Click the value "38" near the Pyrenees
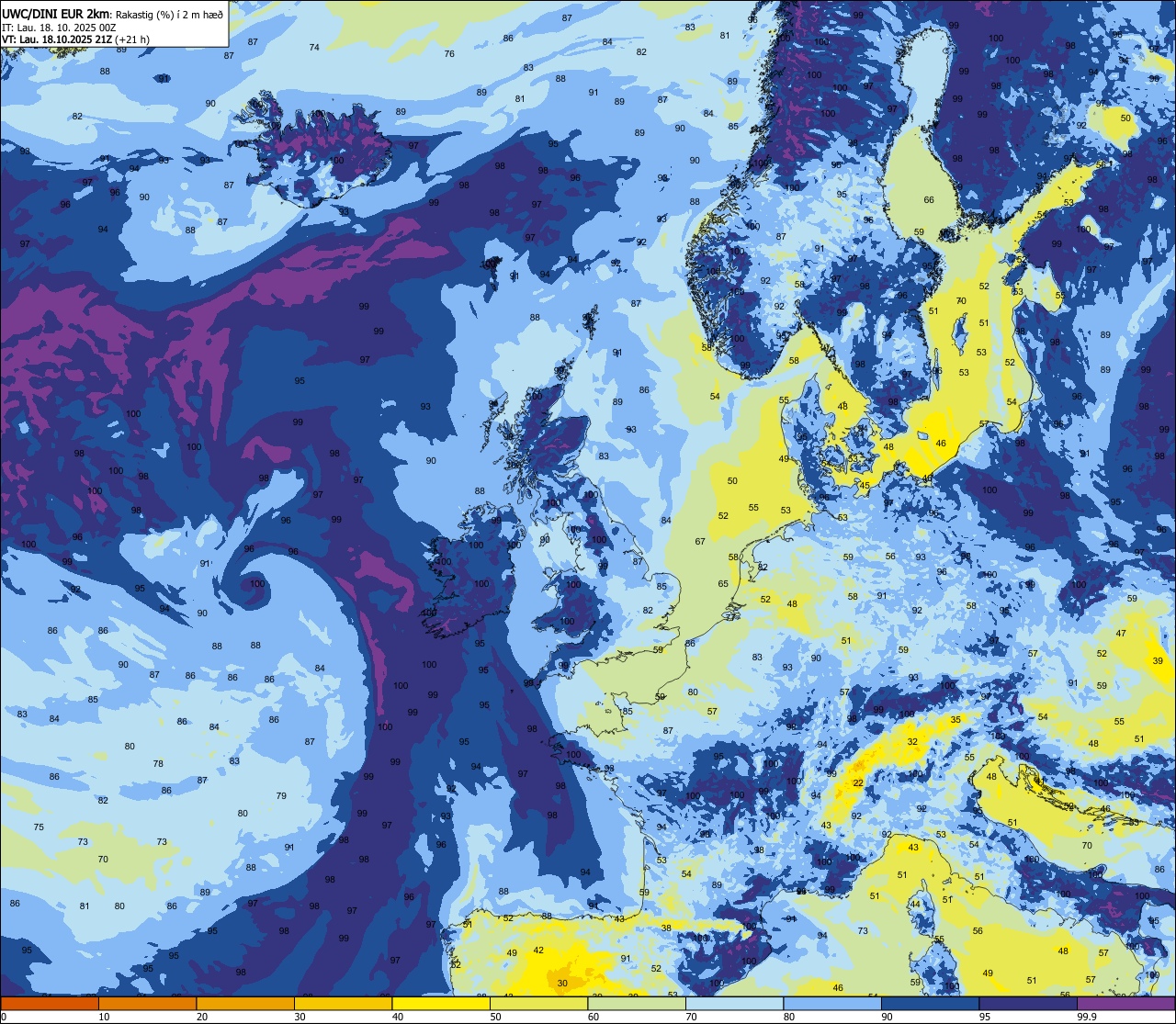1176x1024 pixels. tap(666, 928)
